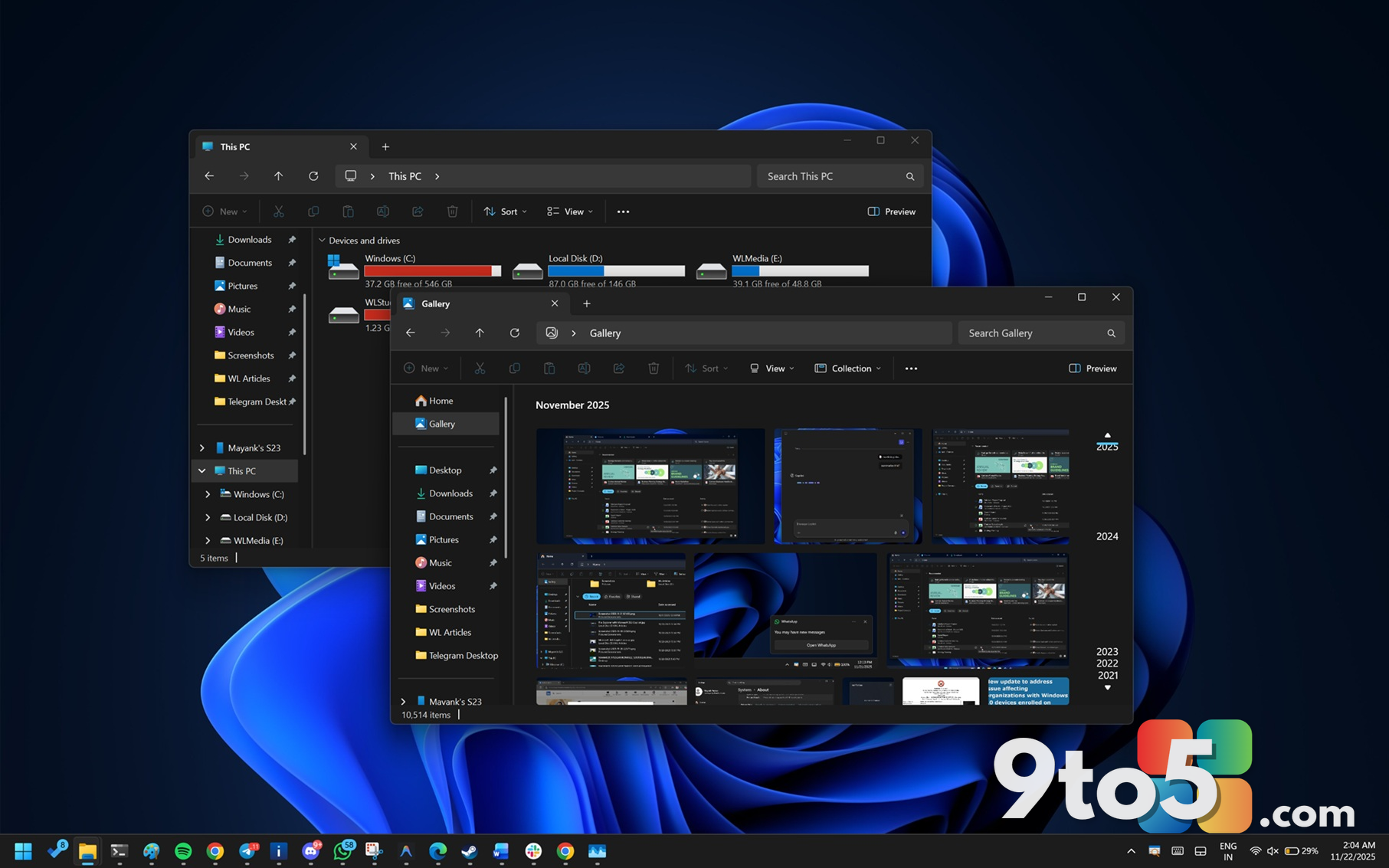1389x868 pixels.
Task: Click the Delete icon in Gallery toolbar
Action: pyautogui.click(x=654, y=368)
